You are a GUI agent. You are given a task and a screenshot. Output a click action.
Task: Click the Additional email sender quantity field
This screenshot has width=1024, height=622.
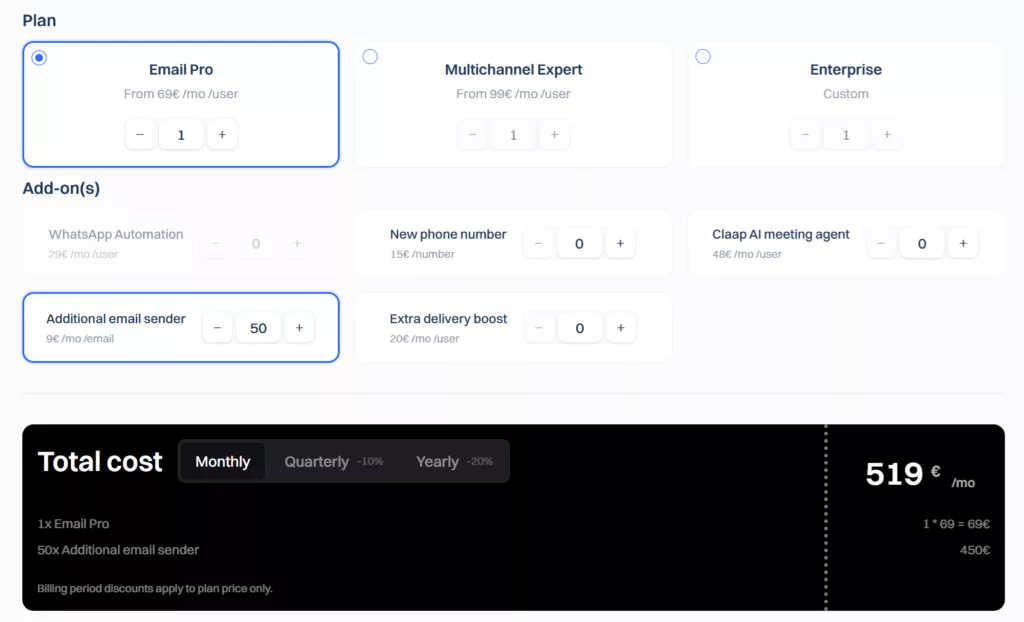pyautogui.click(x=258, y=328)
